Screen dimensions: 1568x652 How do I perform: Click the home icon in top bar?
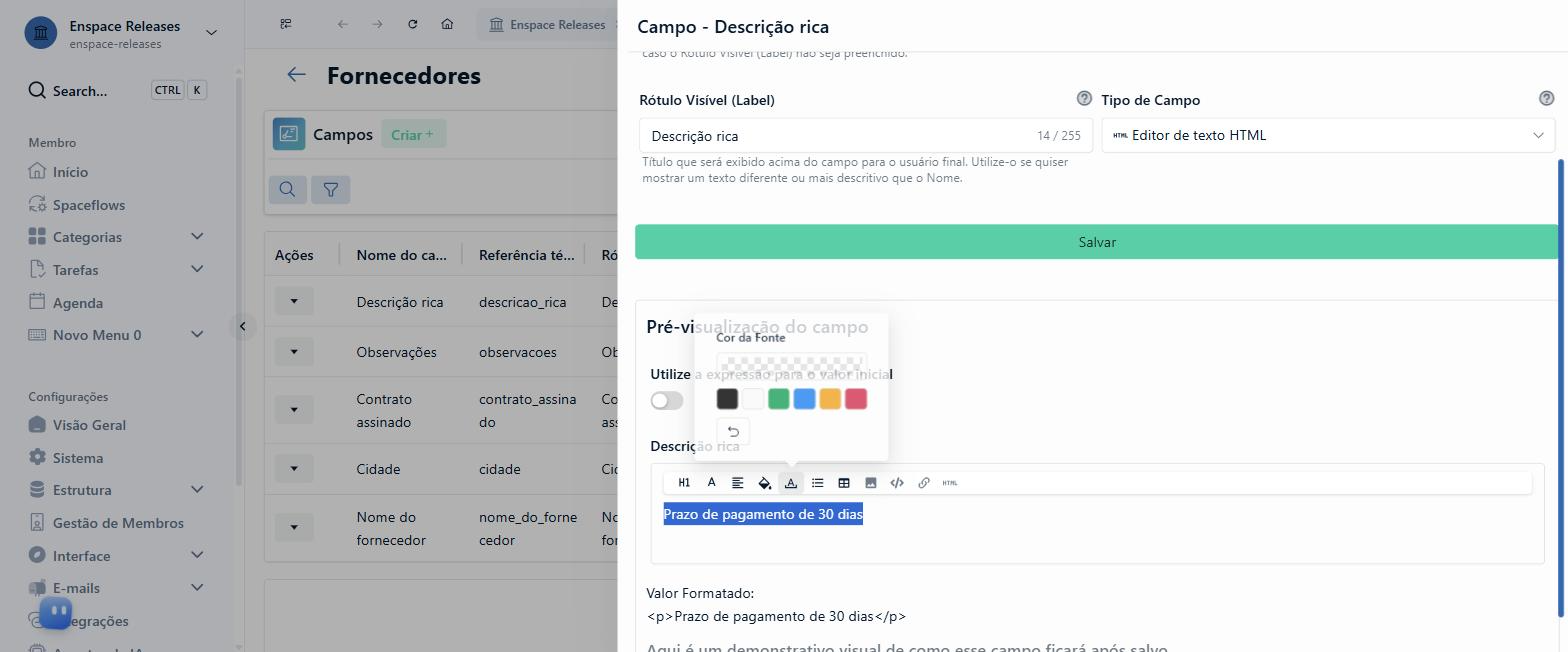447,24
